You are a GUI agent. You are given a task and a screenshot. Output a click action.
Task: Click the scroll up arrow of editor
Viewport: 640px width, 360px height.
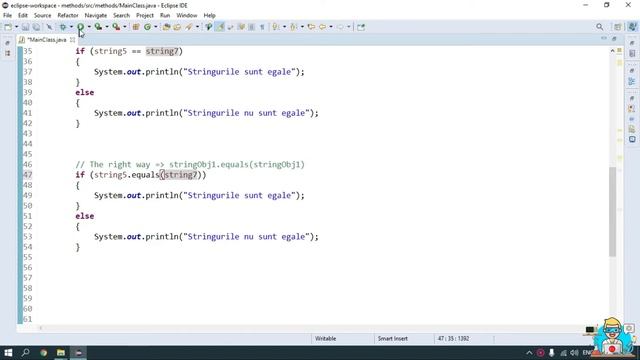(612, 51)
